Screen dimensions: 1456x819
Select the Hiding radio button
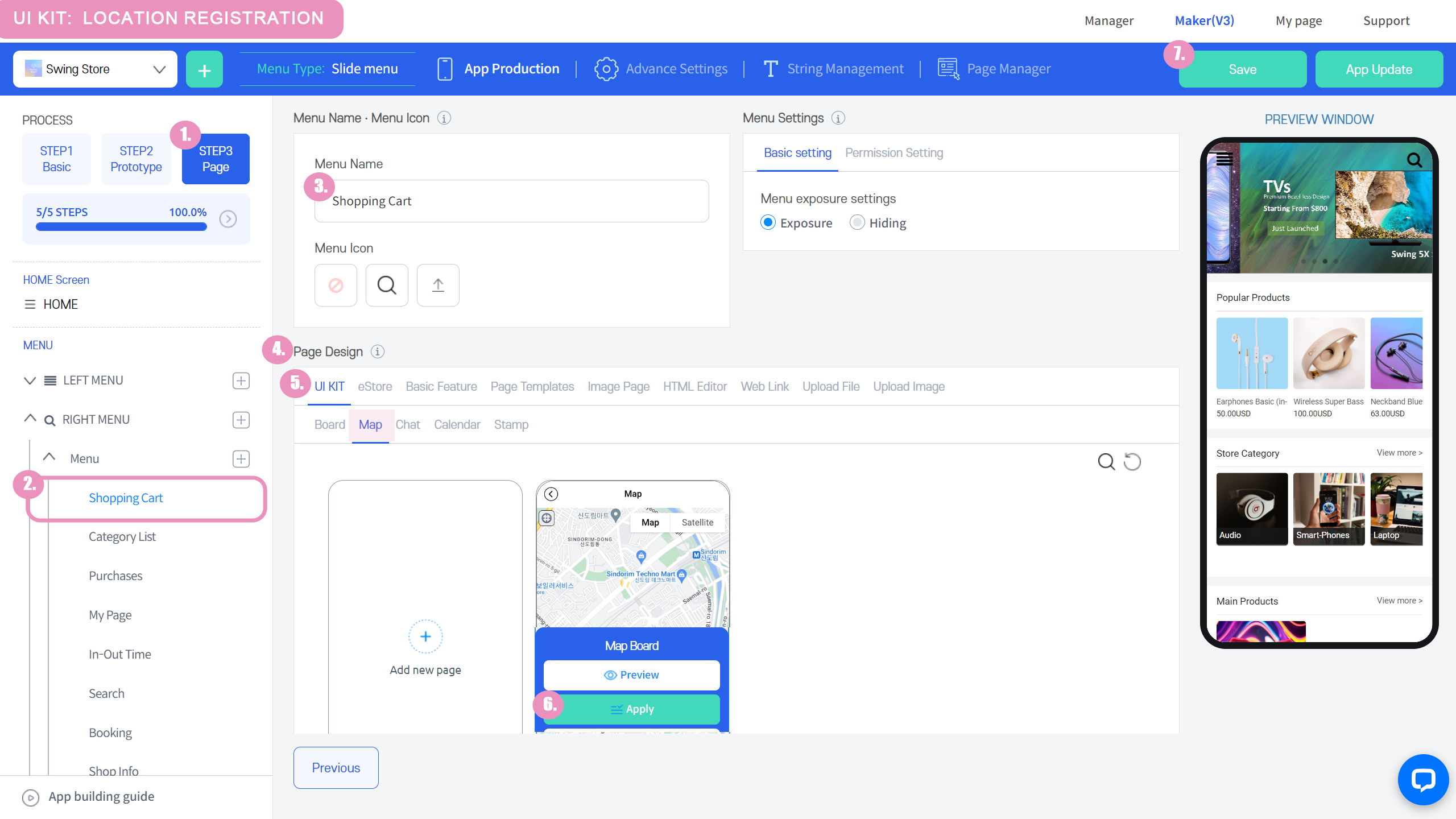(x=857, y=222)
